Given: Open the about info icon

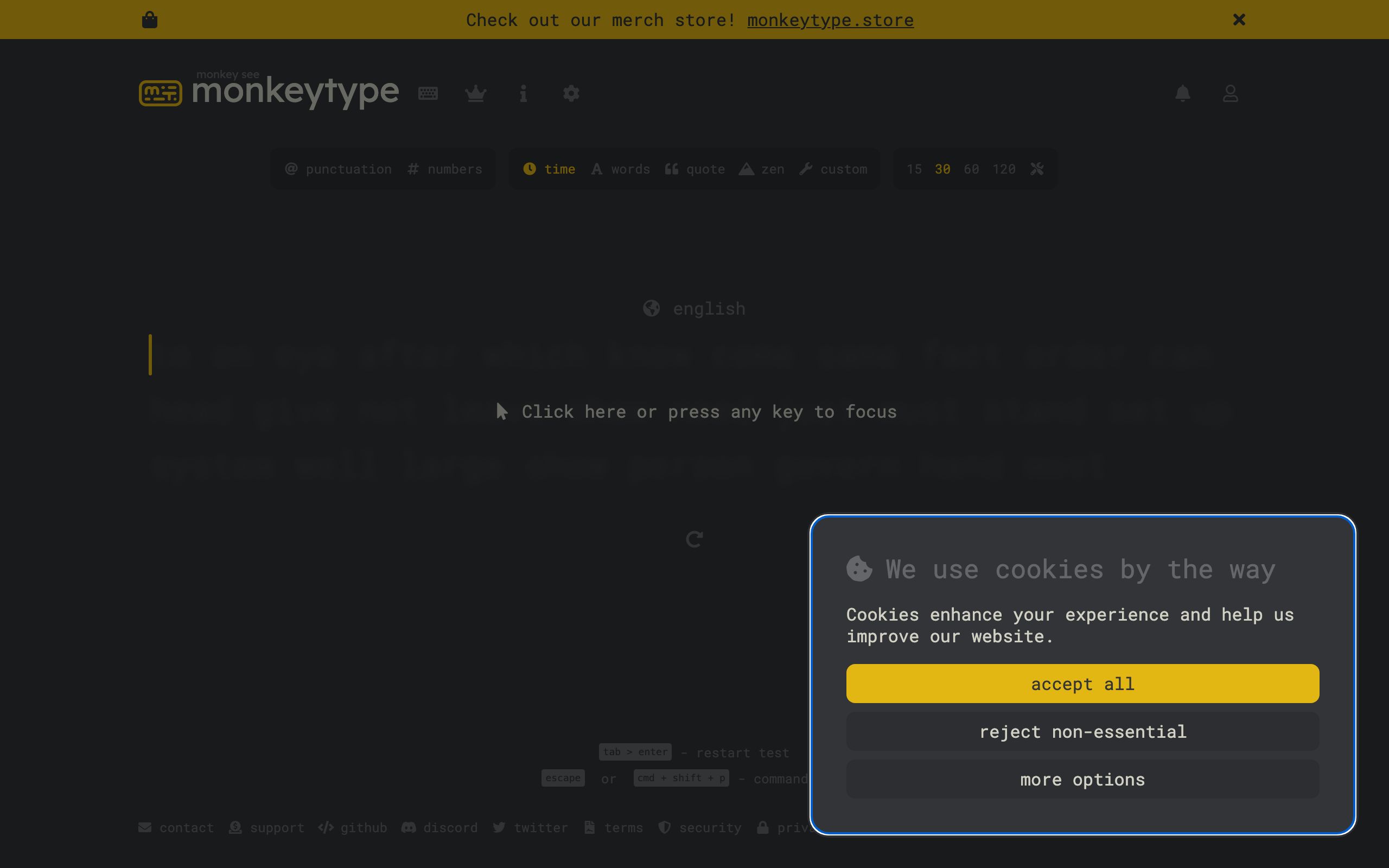Looking at the screenshot, I should 524,93.
